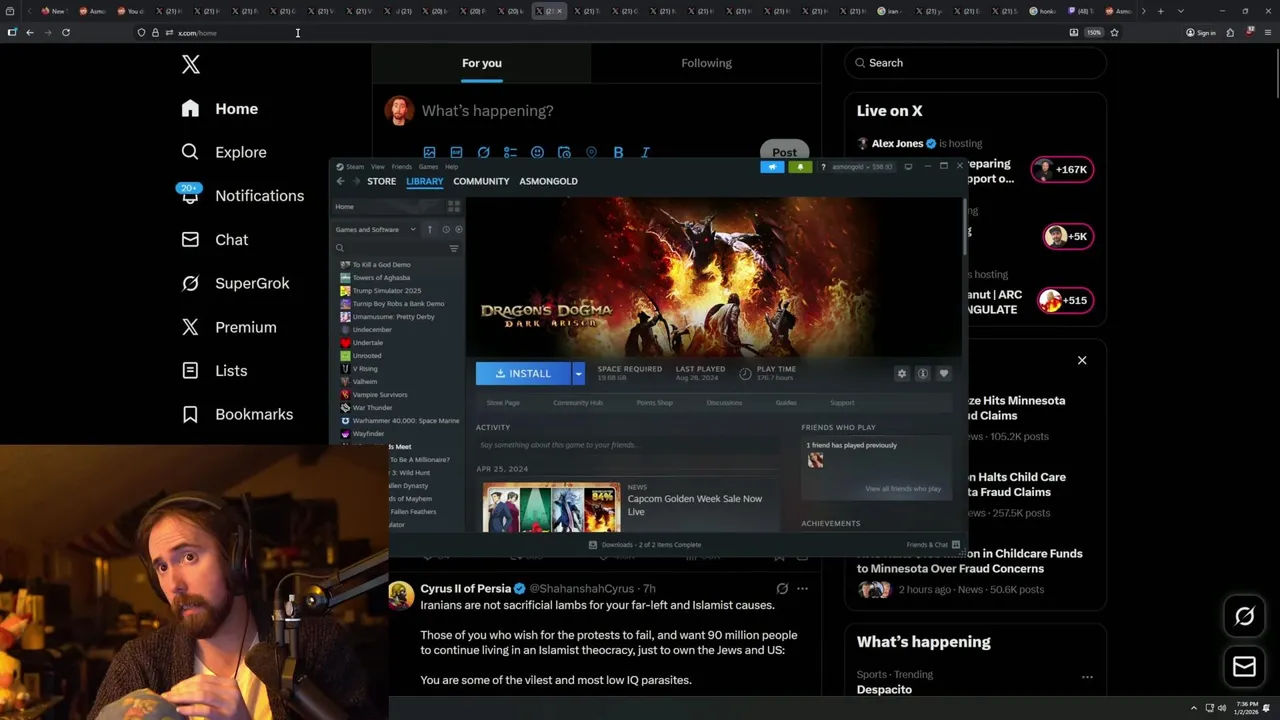
Task: Open the Games menu in Steam
Action: 428,167
